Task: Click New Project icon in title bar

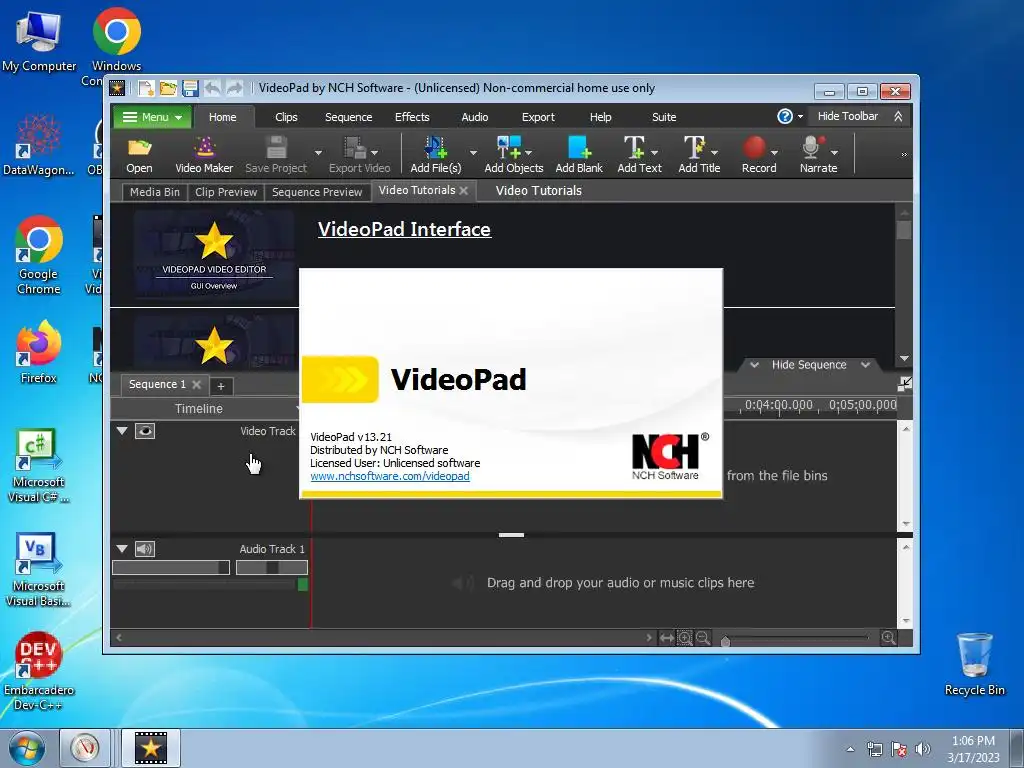Action: 146,88
